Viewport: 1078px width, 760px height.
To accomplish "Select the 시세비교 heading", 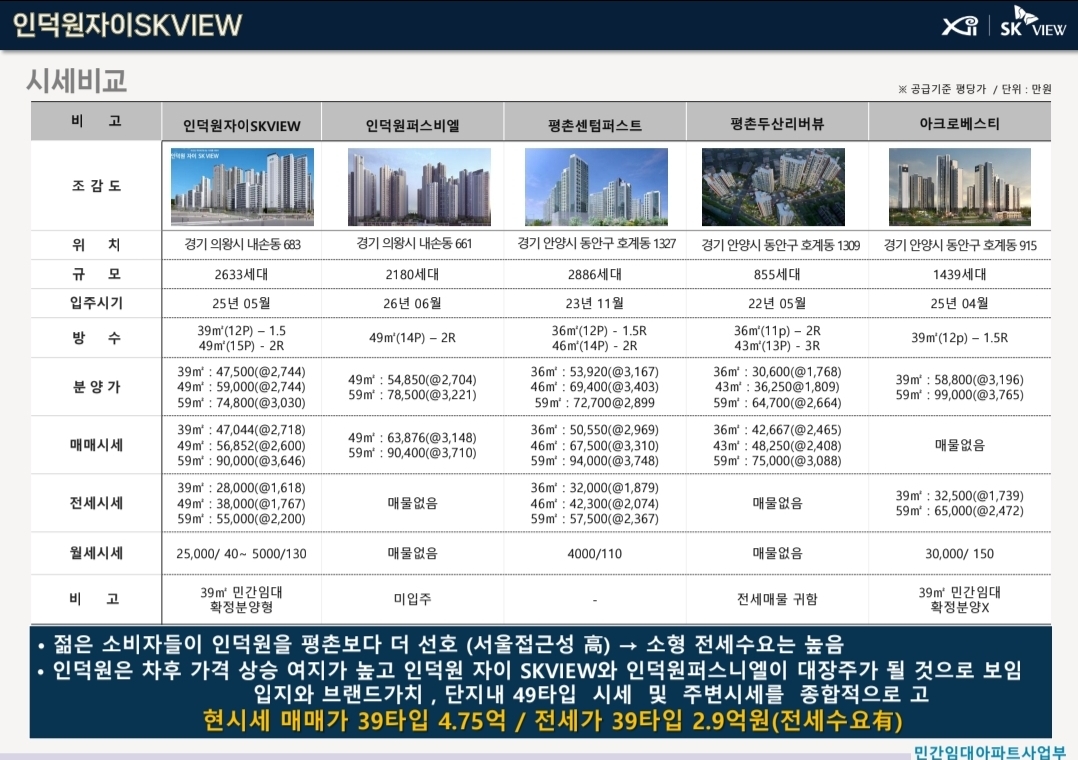I will tap(76, 81).
